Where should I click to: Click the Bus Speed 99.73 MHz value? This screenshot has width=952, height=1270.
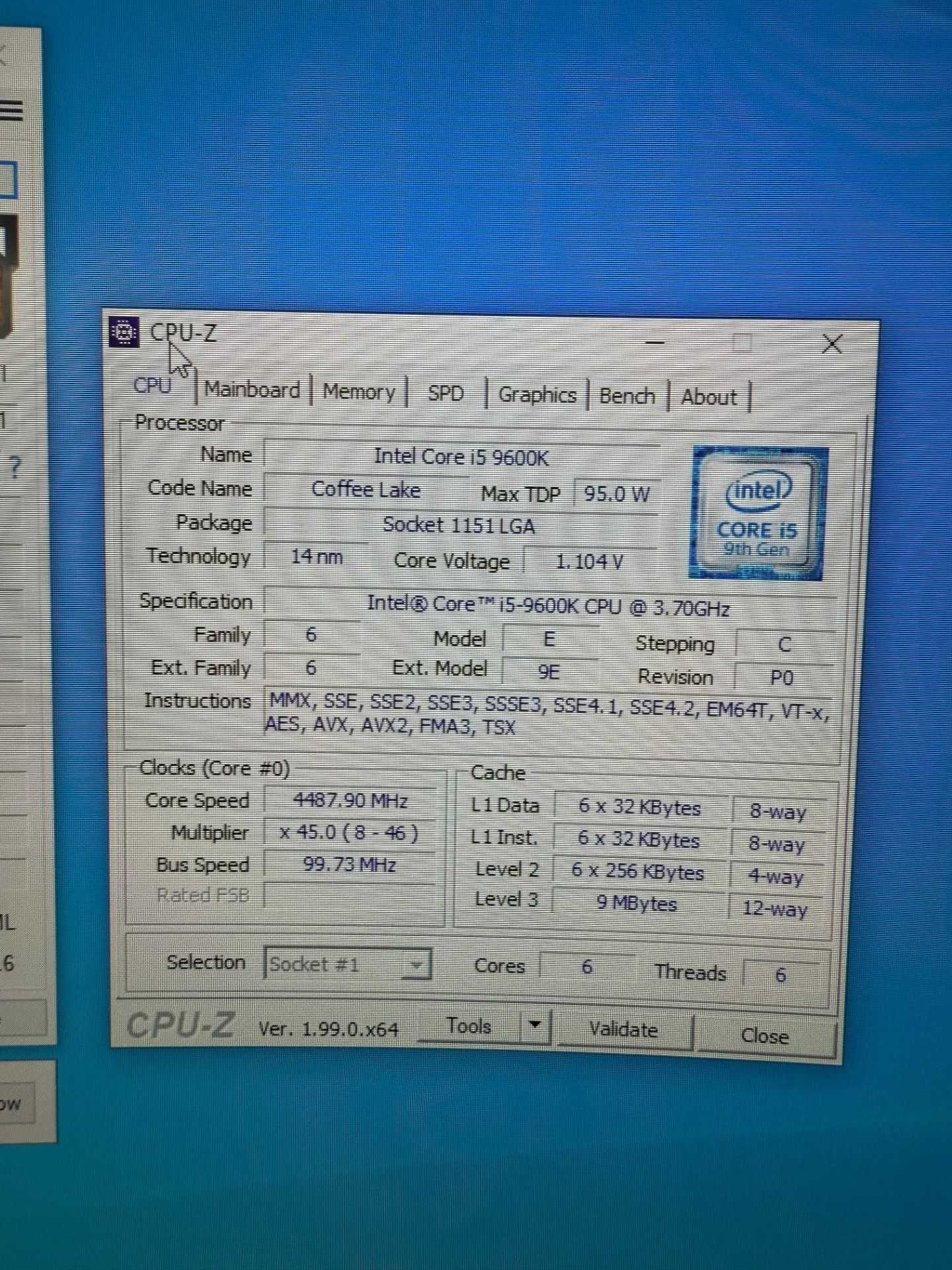[349, 864]
